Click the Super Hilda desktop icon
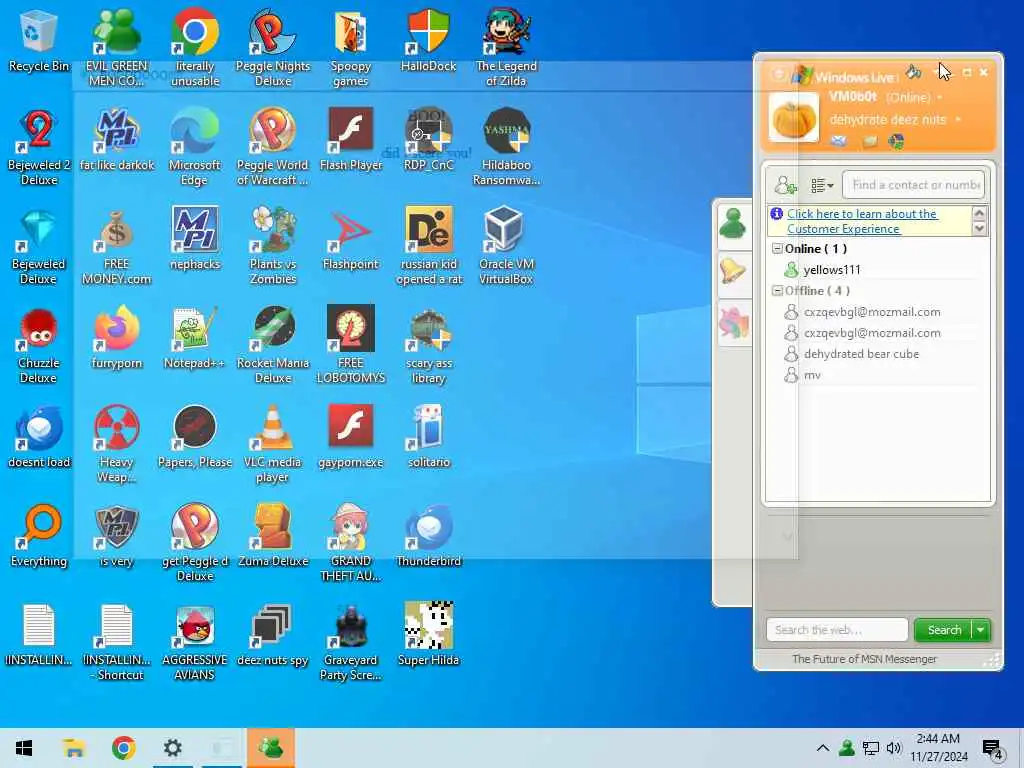Viewport: 1024px width, 768px height. coord(428,634)
